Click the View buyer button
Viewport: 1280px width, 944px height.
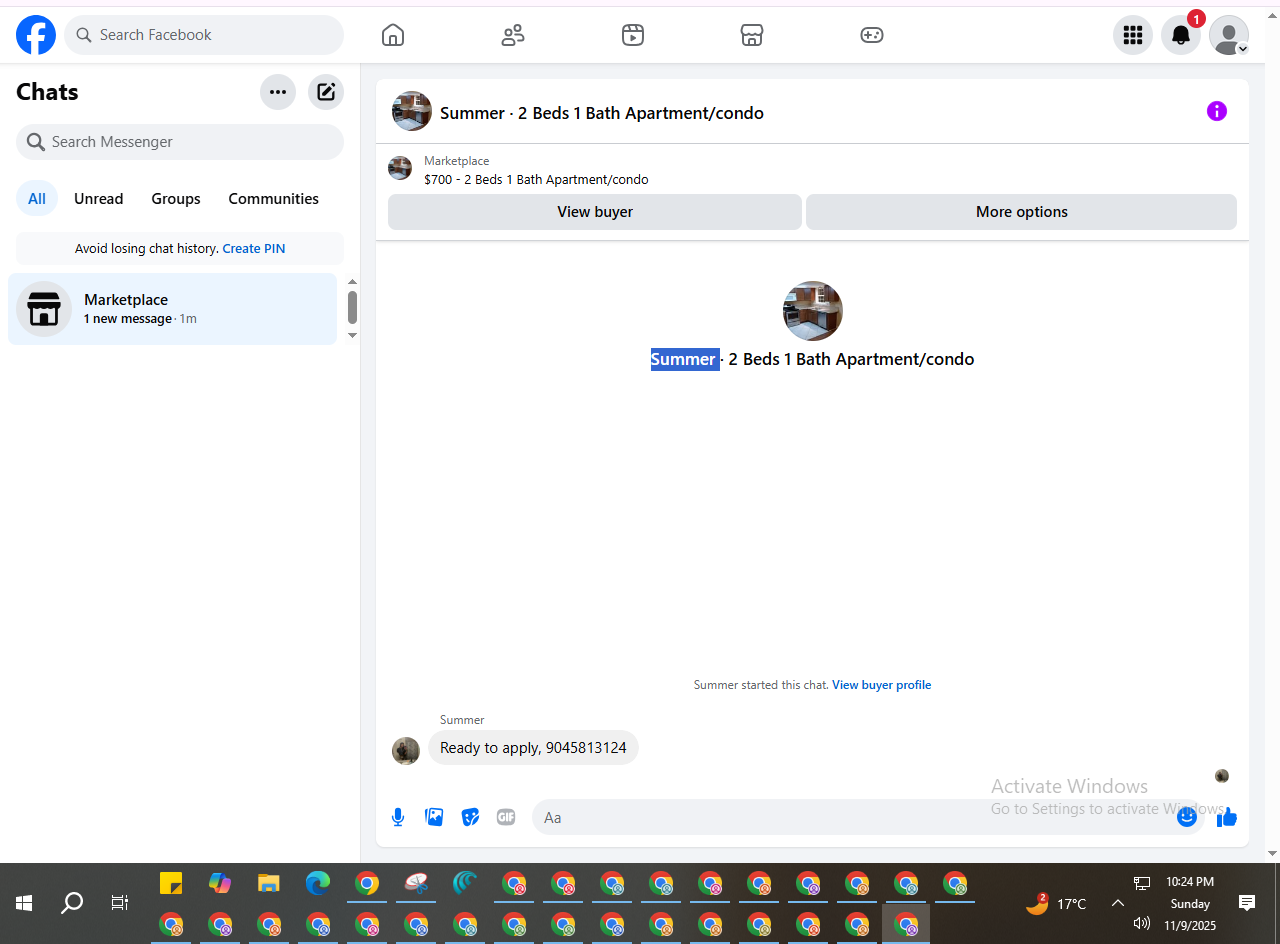[595, 212]
